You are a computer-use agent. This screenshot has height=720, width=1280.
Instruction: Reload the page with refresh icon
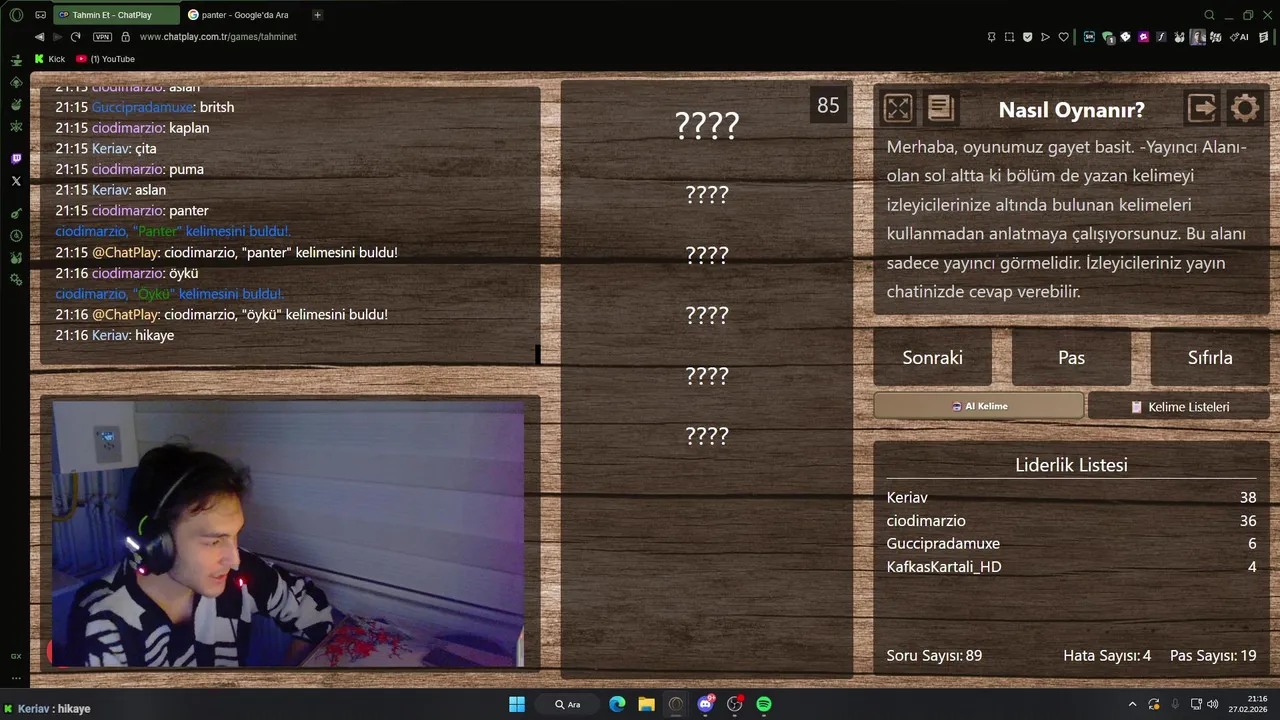click(75, 37)
